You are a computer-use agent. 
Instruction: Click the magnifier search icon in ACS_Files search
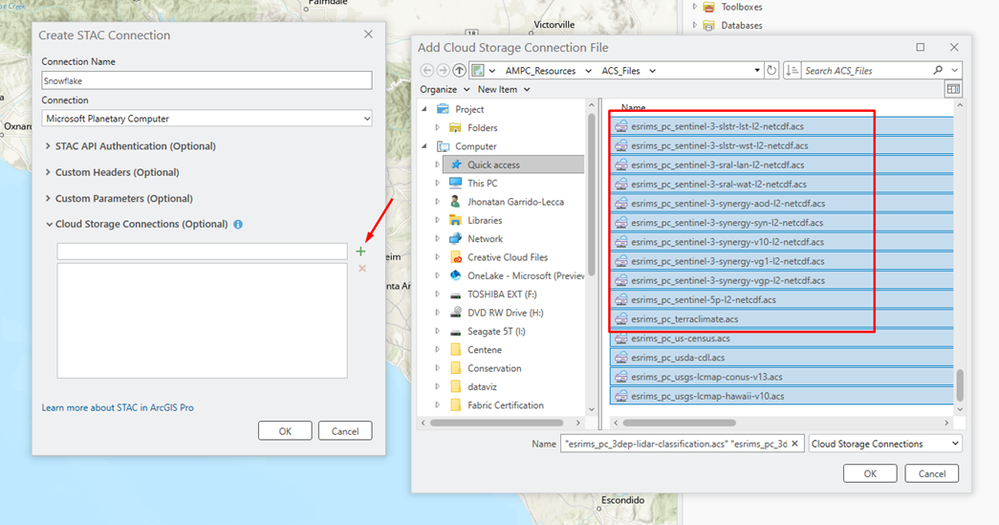coord(938,70)
